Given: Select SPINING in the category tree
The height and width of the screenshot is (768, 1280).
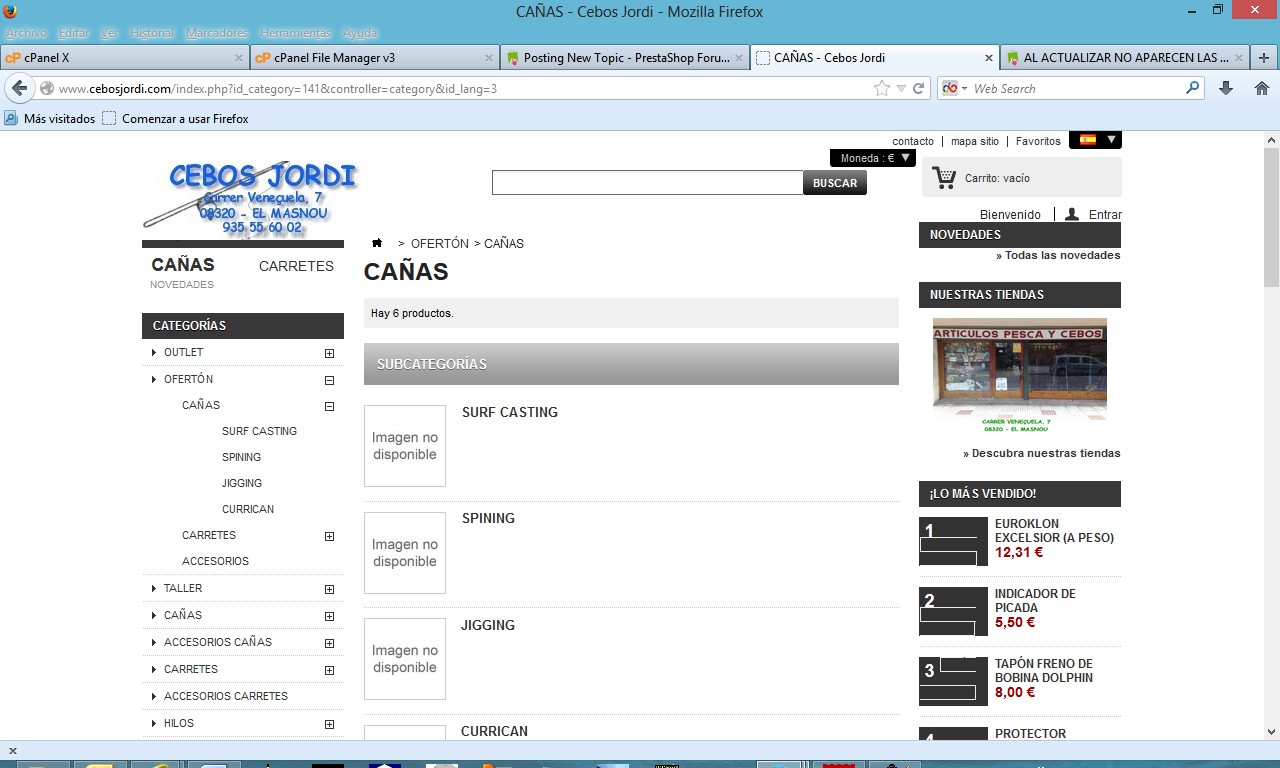Looking at the screenshot, I should 241,457.
